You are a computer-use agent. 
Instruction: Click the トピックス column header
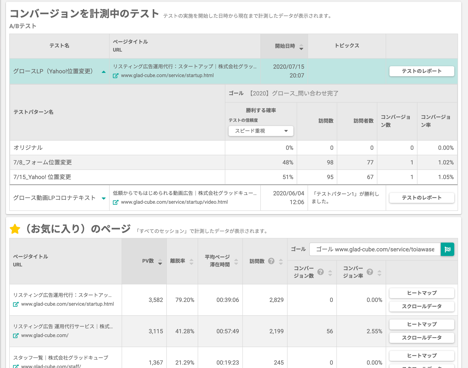347,46
